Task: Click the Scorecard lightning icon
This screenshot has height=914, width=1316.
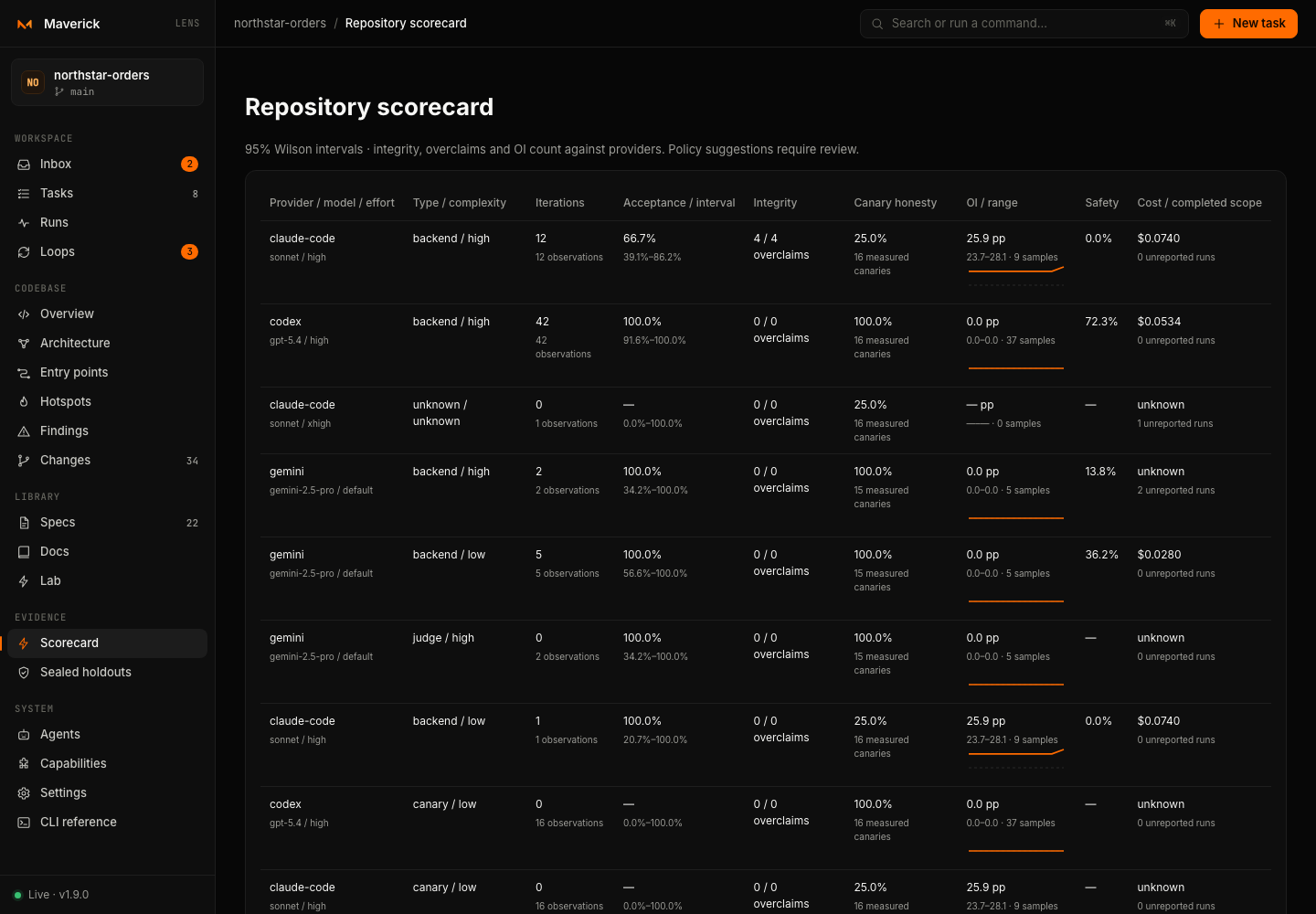Action: pyautogui.click(x=24, y=643)
